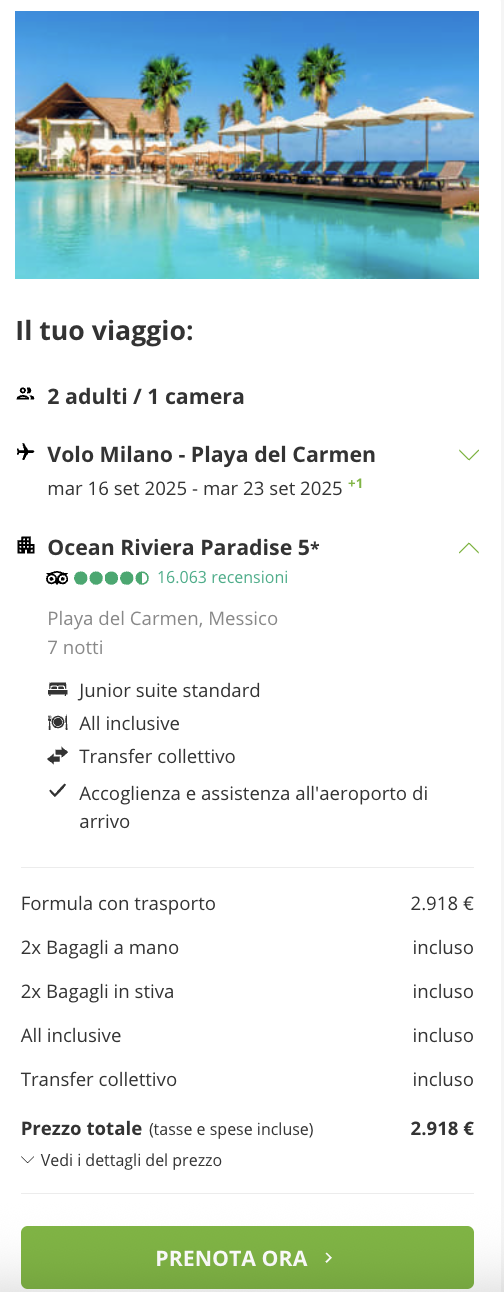Click the bed icon for Junior suite
504x1292 pixels.
point(58,690)
